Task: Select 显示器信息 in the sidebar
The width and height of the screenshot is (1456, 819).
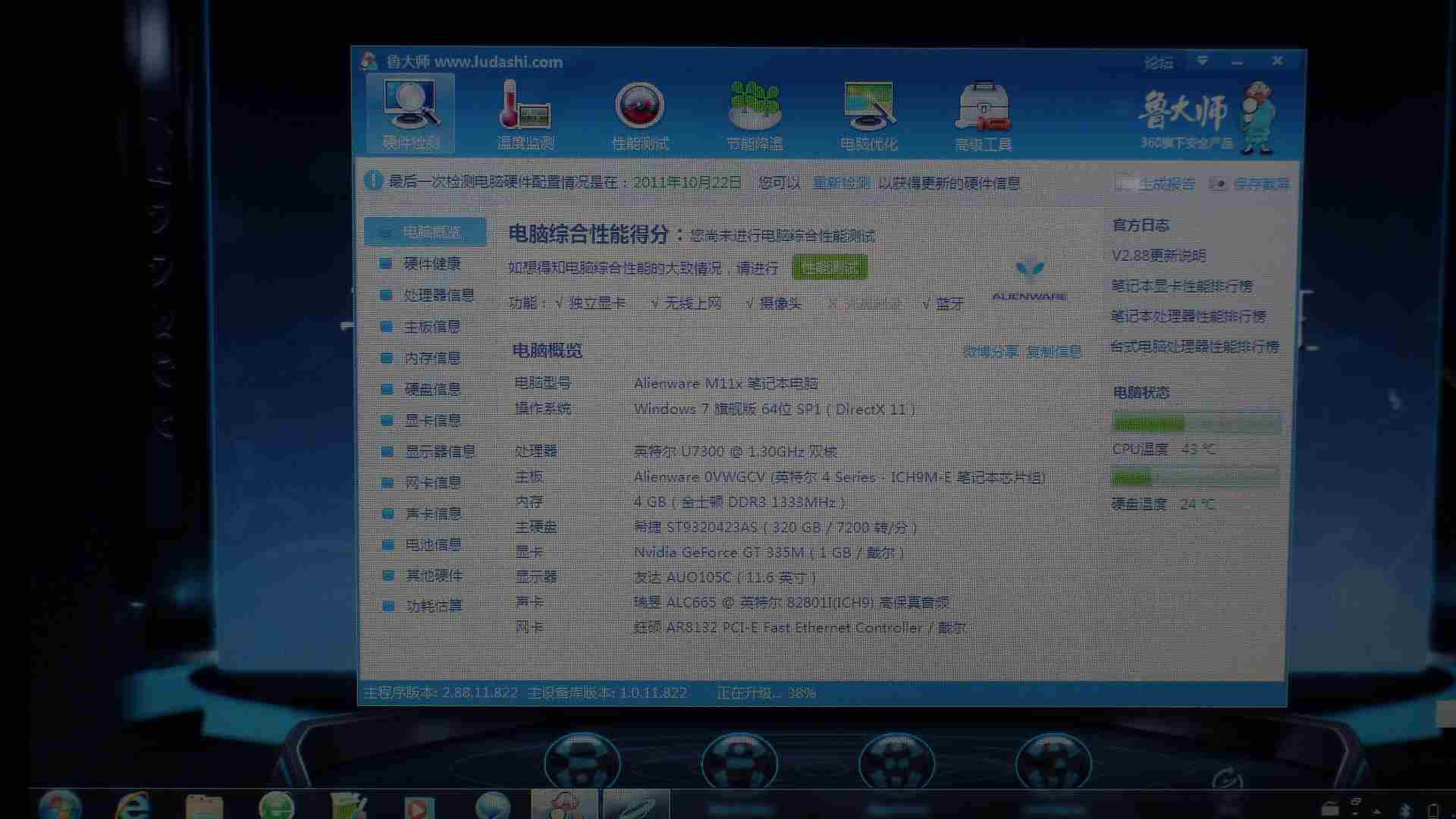Action: point(428,451)
